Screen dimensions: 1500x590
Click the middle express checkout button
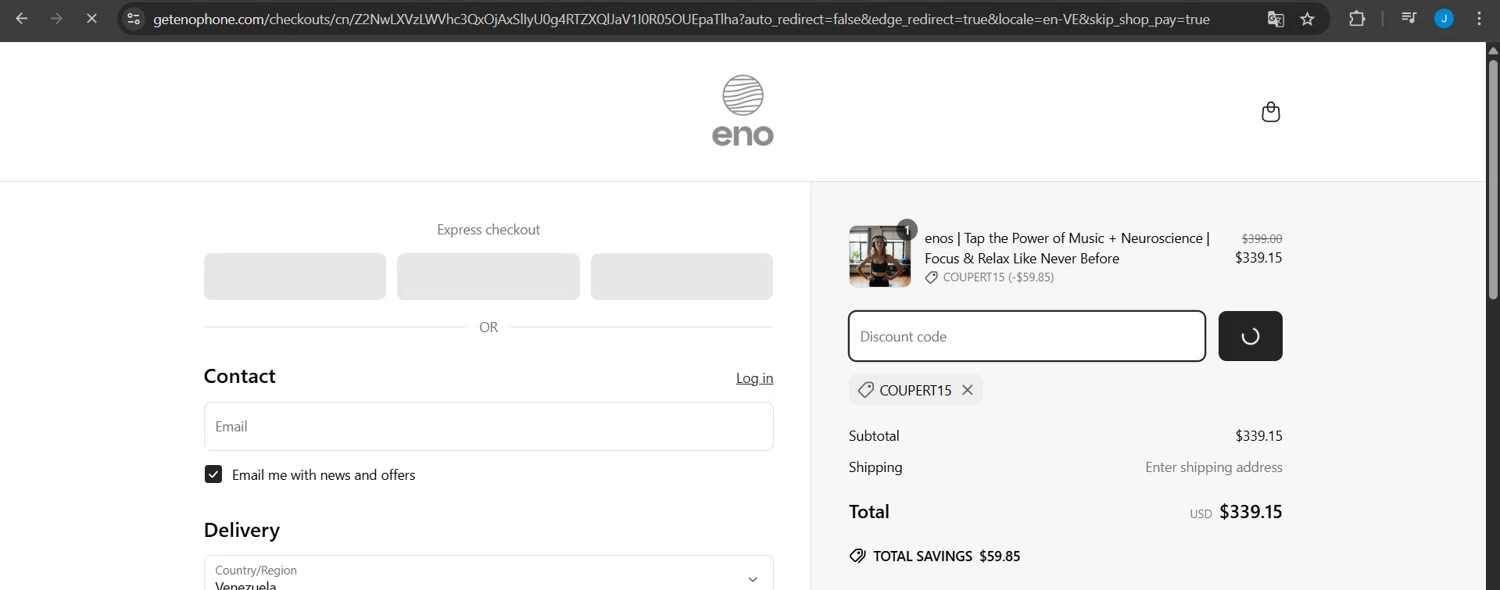point(488,276)
